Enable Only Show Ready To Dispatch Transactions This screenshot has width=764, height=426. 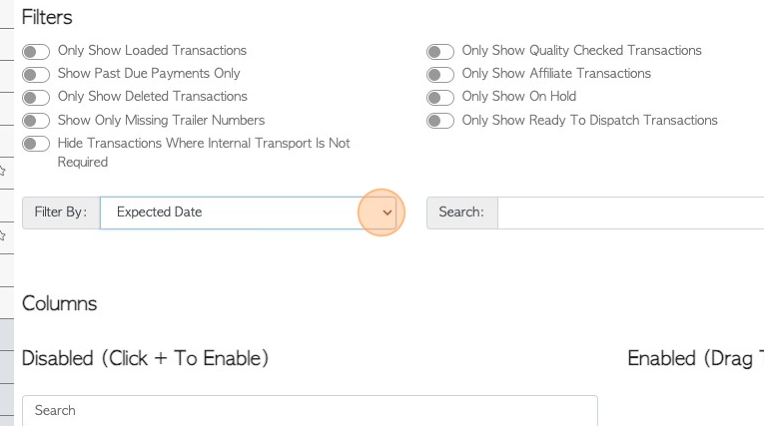tap(440, 120)
